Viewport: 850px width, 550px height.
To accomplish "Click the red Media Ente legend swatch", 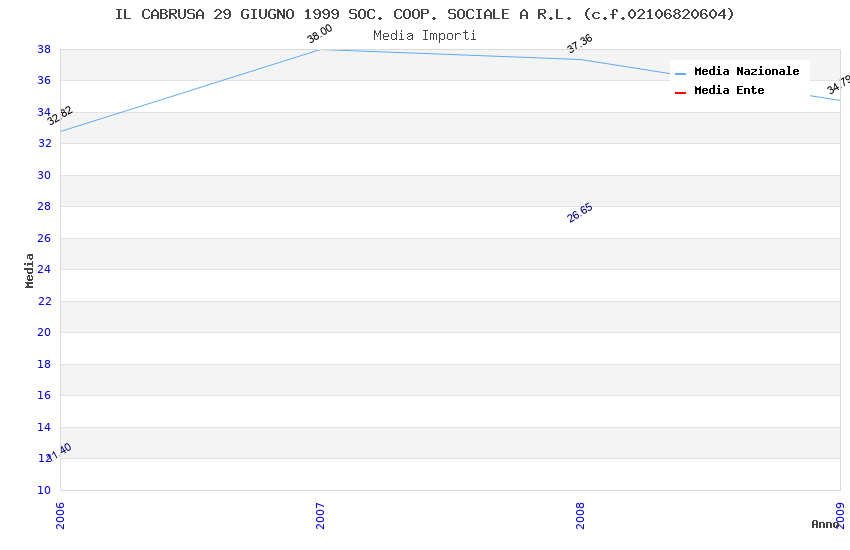I will point(680,93).
